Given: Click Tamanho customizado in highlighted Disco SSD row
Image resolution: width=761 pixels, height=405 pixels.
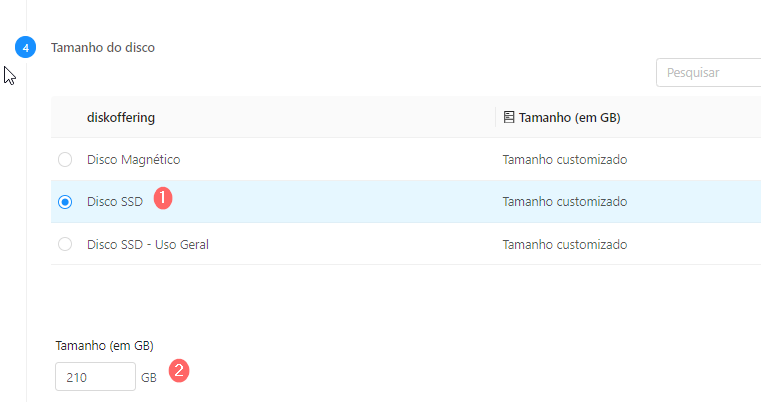Looking at the screenshot, I should point(565,202).
